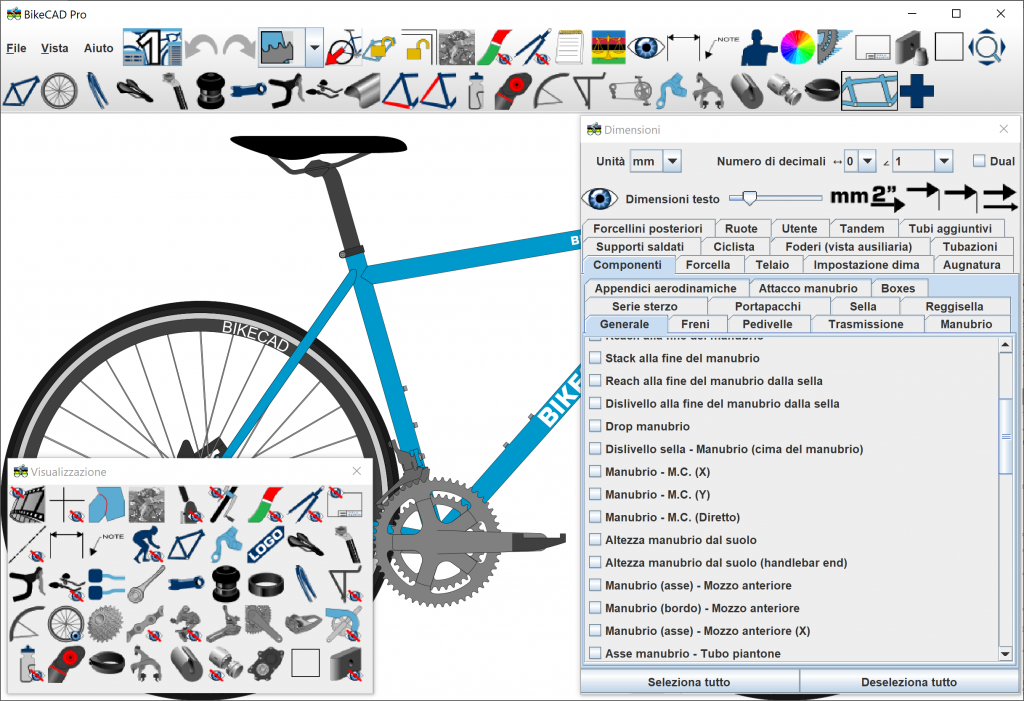This screenshot has width=1024, height=701.
Task: Select the saddle icon in second toolbar row
Action: 133,92
